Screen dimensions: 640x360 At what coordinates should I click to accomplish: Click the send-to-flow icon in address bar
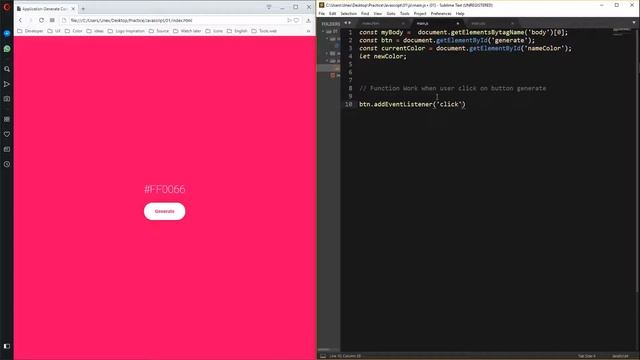pyautogui.click(x=289, y=20)
